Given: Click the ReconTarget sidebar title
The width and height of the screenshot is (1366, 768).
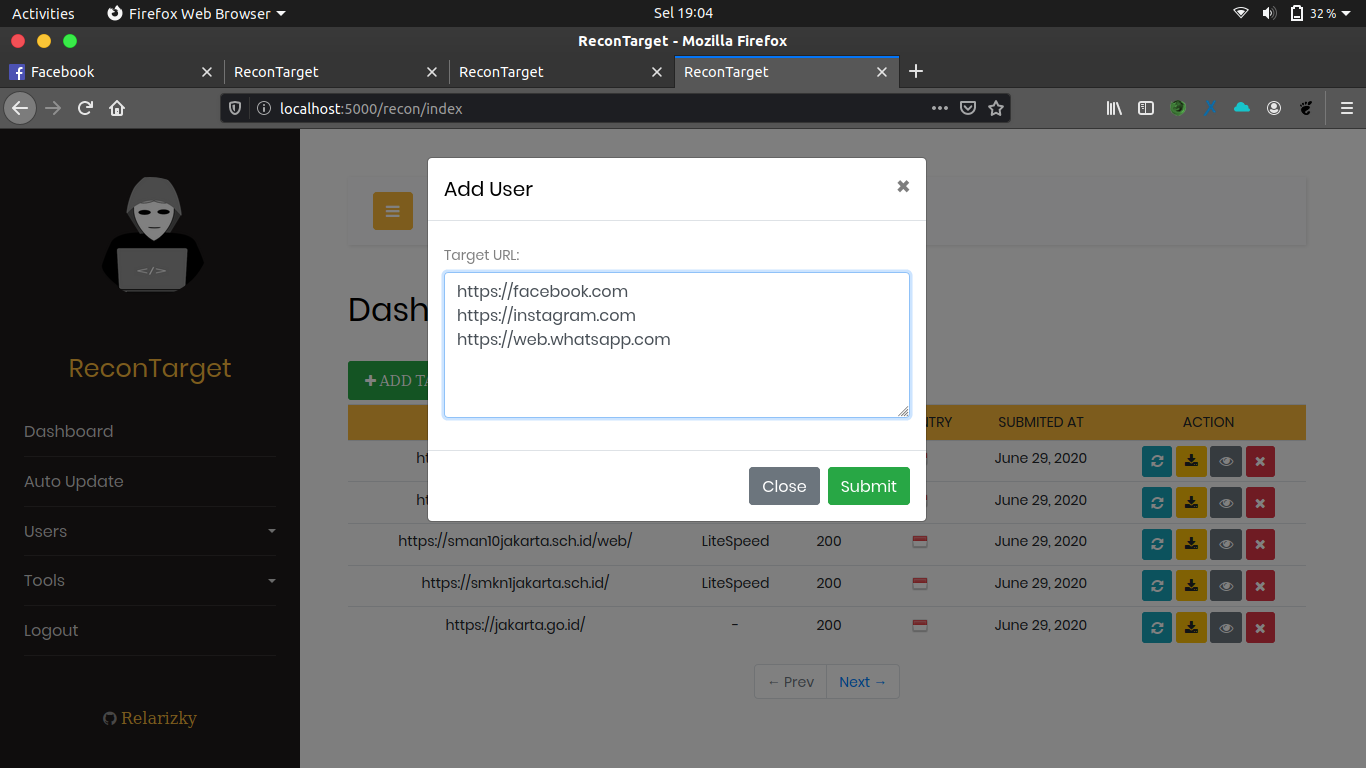Looking at the screenshot, I should coord(150,368).
